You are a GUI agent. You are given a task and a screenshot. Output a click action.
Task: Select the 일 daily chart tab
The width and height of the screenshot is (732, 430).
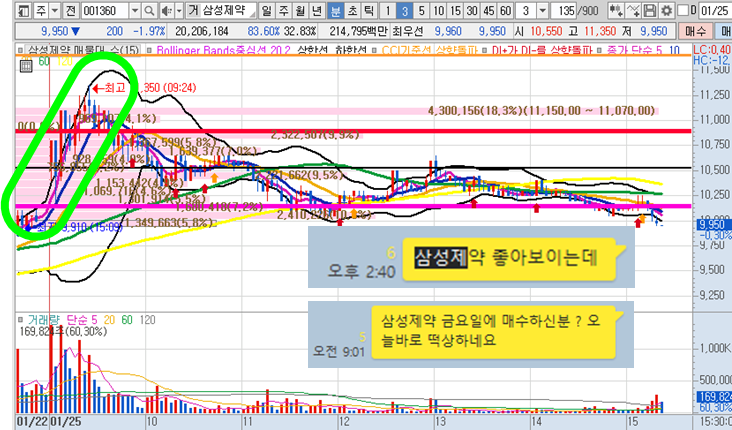point(267,10)
